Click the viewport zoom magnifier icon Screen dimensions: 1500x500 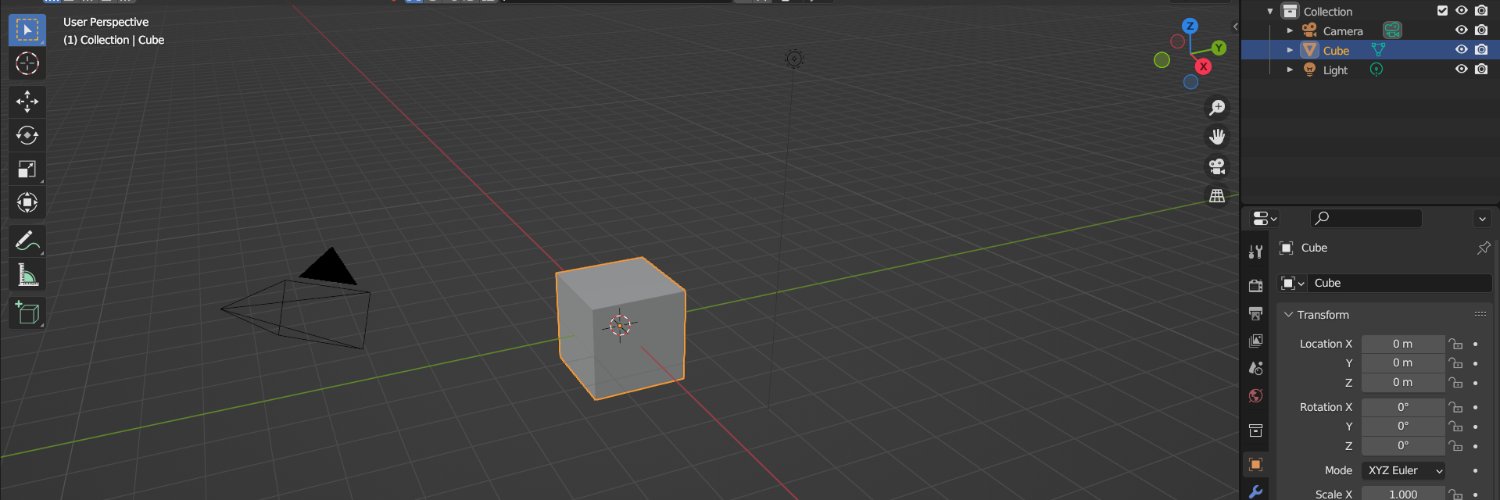pos(1217,107)
